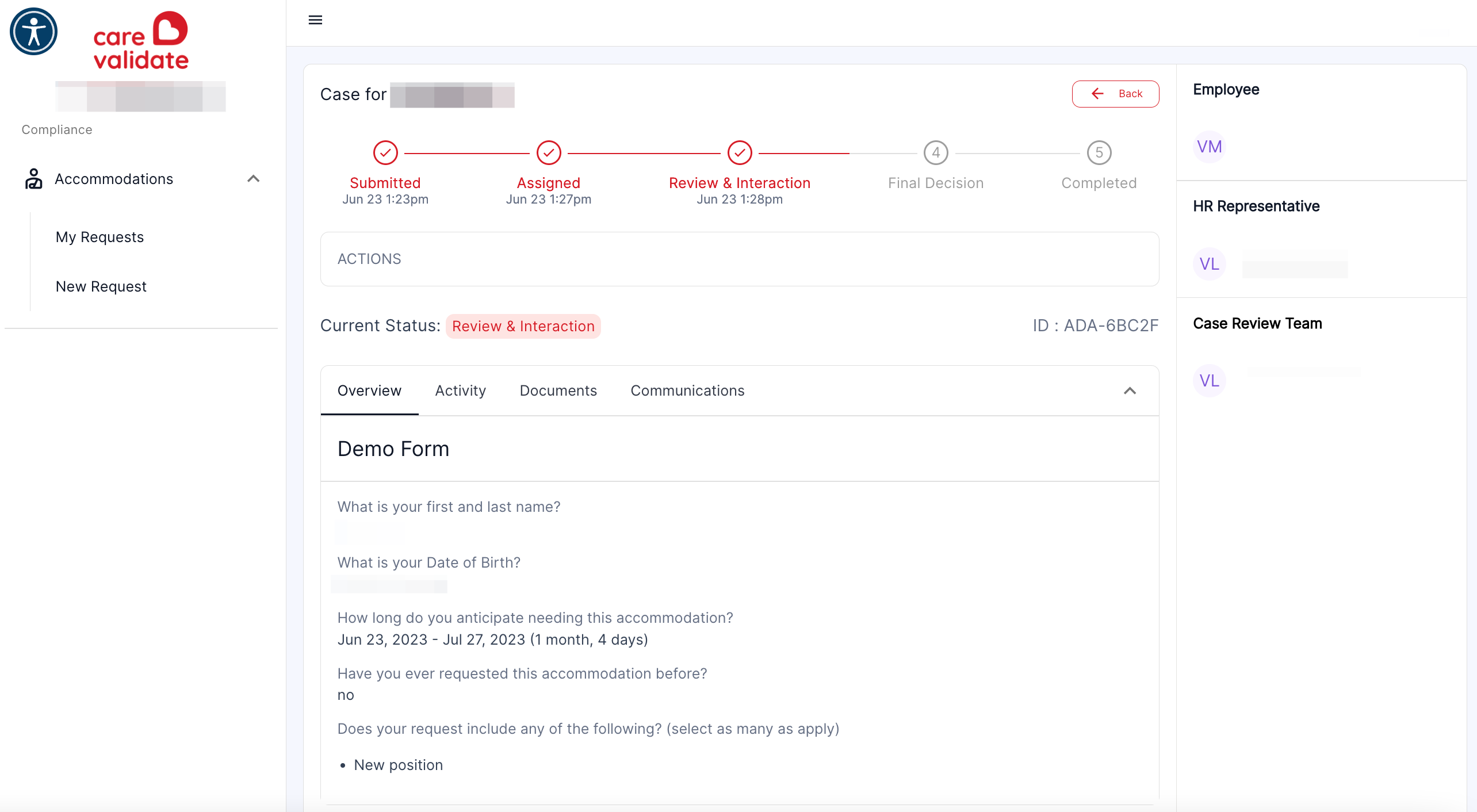The width and height of the screenshot is (1477, 812).
Task: Toggle the hamburger menu icon
Action: pos(315,20)
